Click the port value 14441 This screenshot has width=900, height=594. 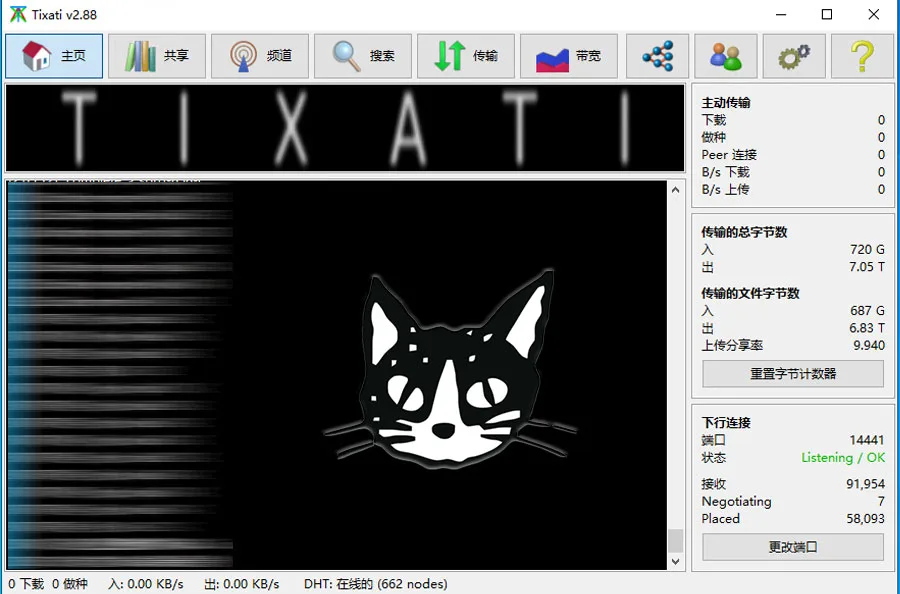click(x=867, y=440)
